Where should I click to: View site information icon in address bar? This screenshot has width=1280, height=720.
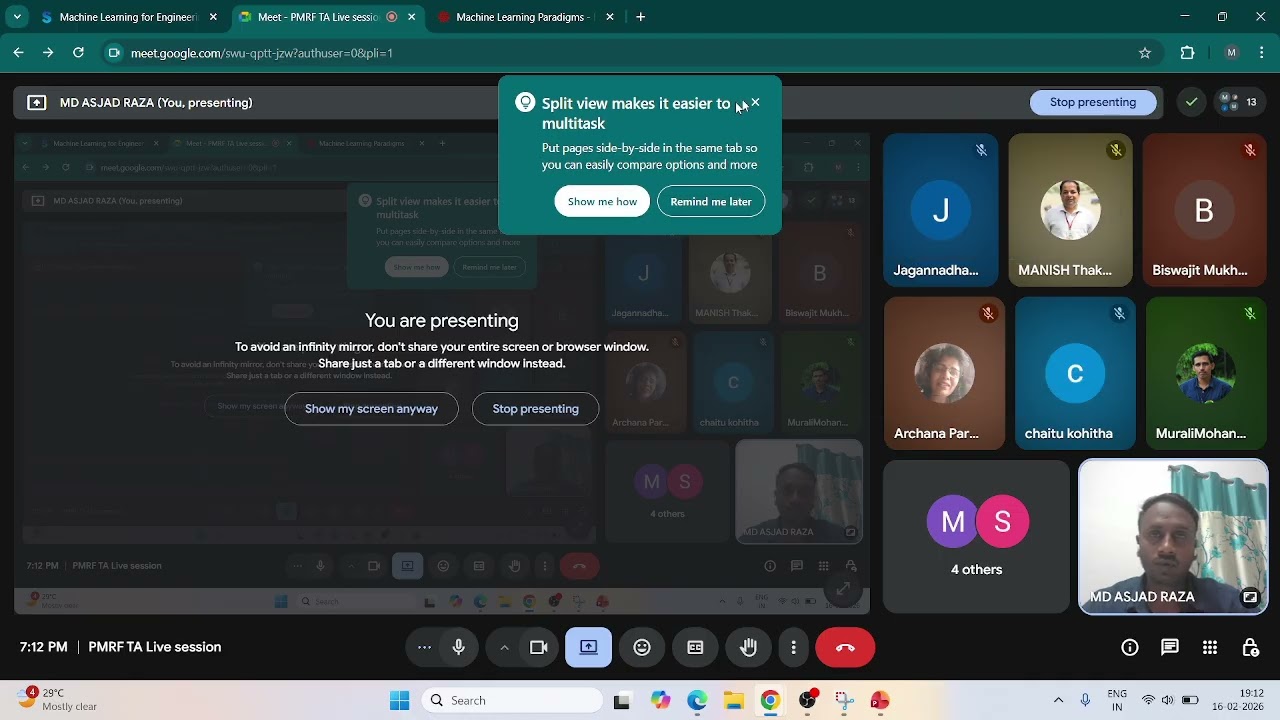[113, 53]
